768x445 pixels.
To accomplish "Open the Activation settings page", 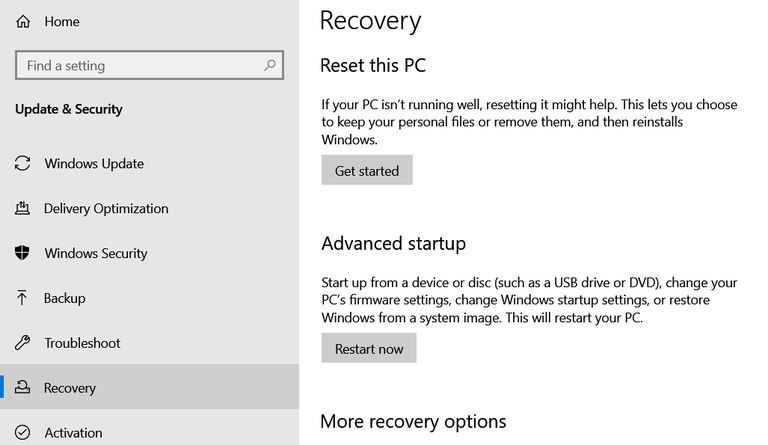I will (x=73, y=432).
